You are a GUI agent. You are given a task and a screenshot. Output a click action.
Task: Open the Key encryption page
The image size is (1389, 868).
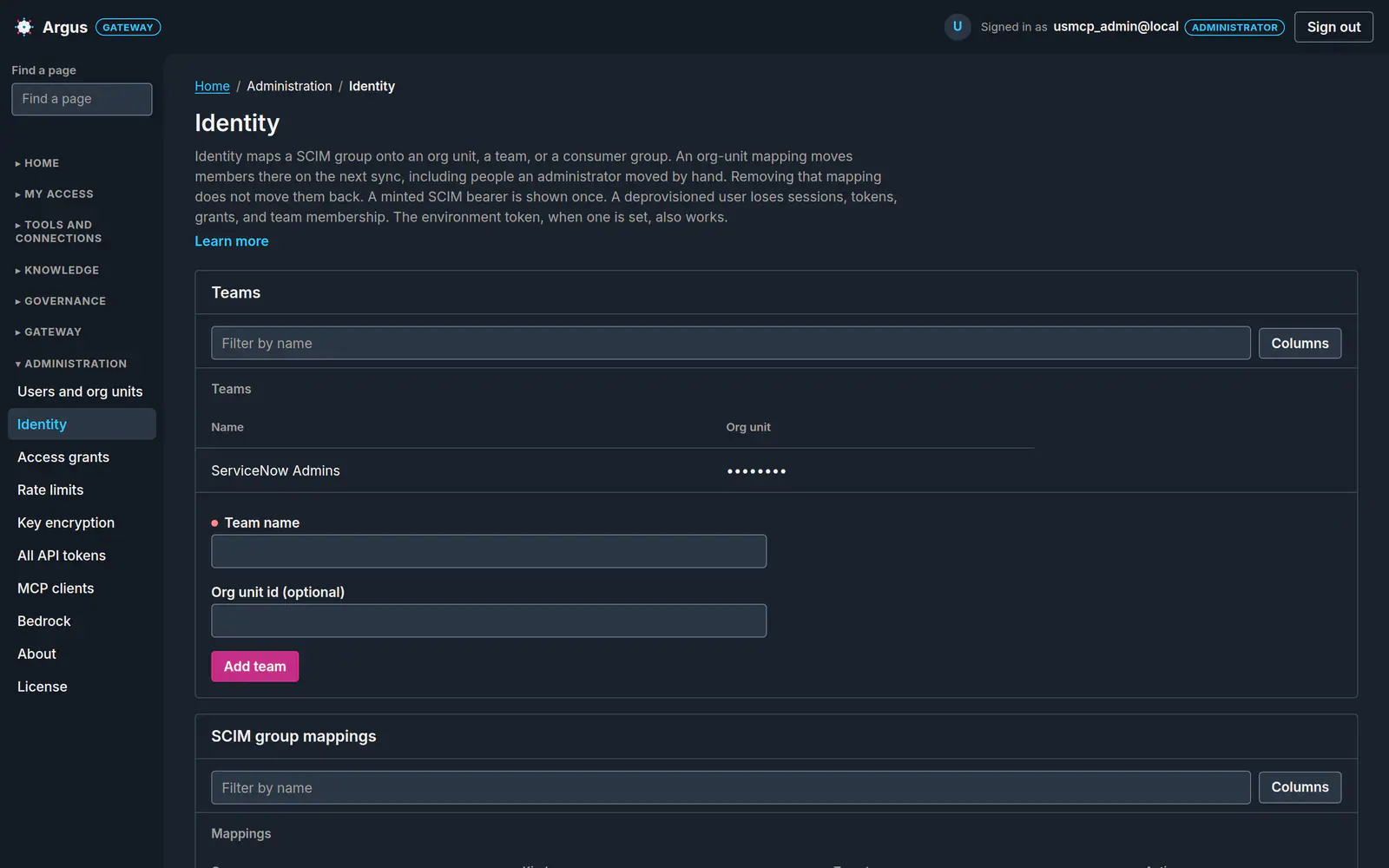pos(82,523)
